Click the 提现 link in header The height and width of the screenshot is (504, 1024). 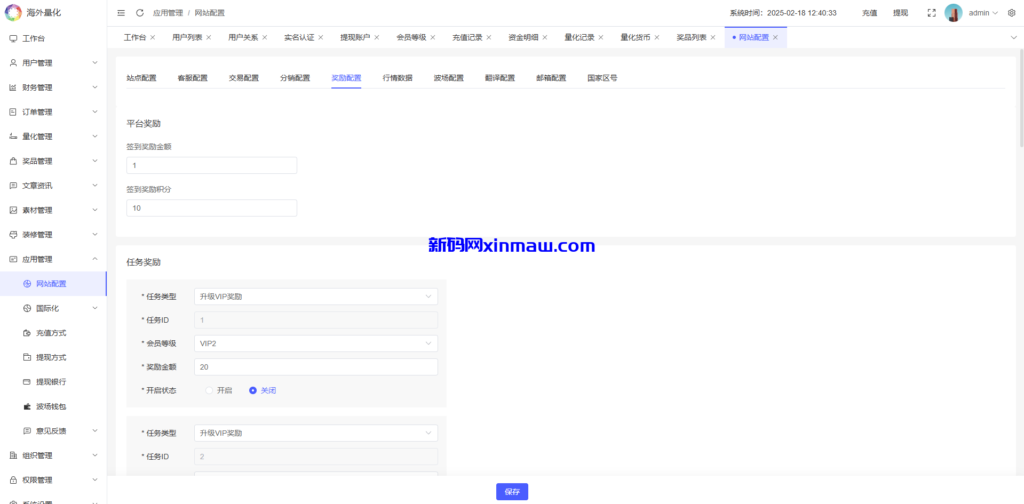(x=901, y=13)
